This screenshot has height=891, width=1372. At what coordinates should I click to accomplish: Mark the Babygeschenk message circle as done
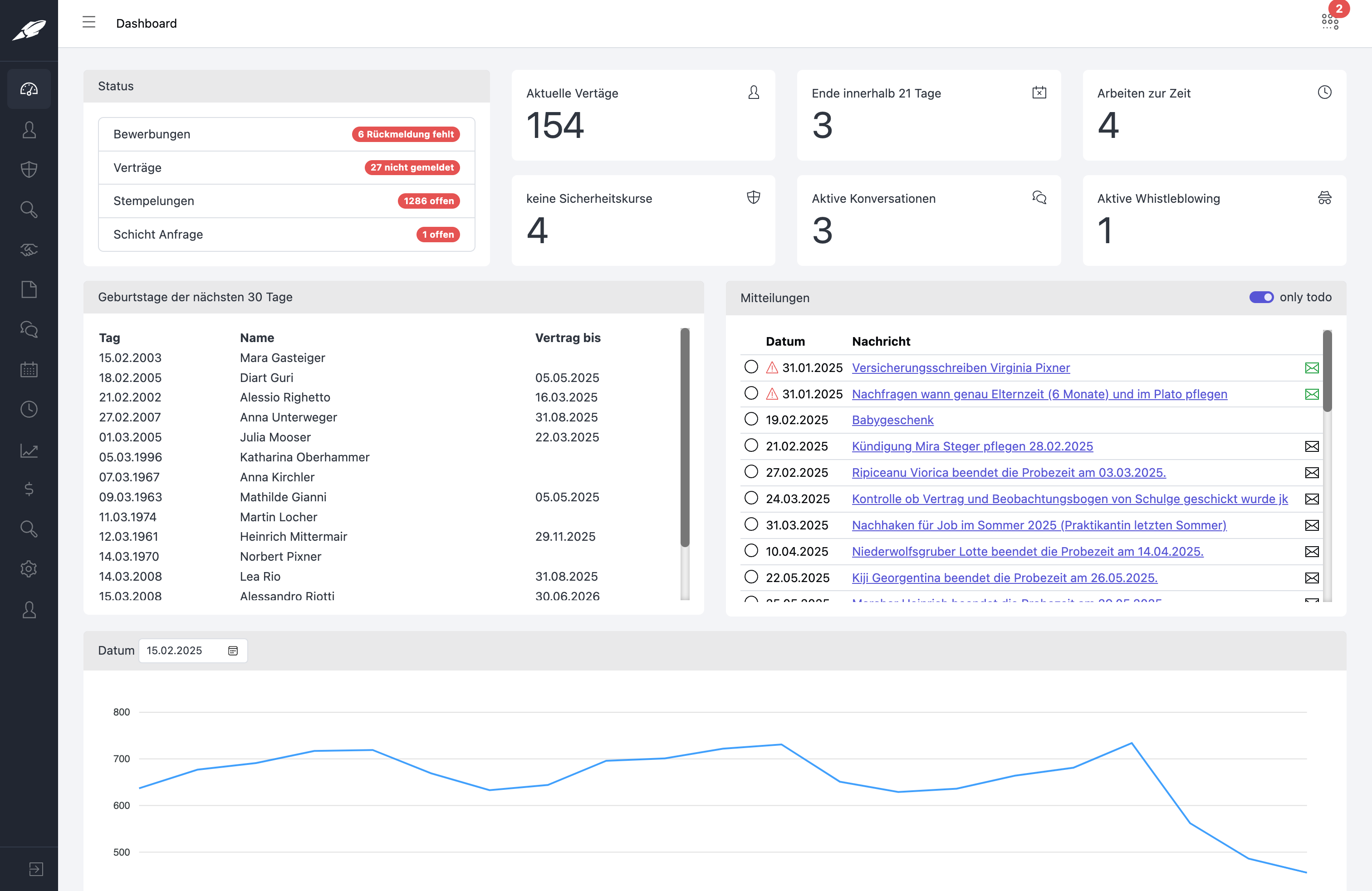point(751,419)
